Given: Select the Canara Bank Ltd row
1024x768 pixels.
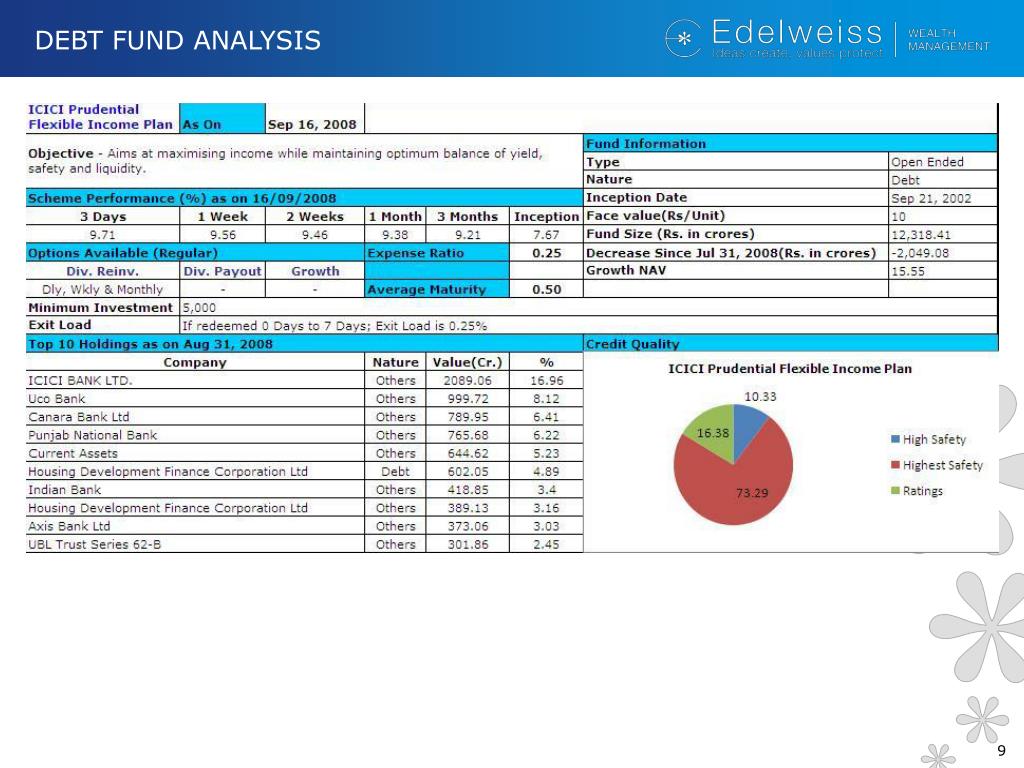Looking at the screenshot, I should pyautogui.click(x=304, y=417).
